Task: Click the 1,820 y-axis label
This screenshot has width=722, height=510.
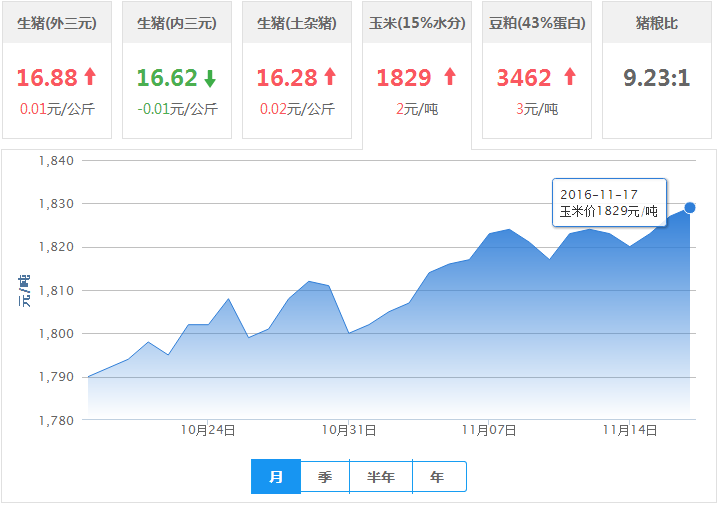Action: 56,247
